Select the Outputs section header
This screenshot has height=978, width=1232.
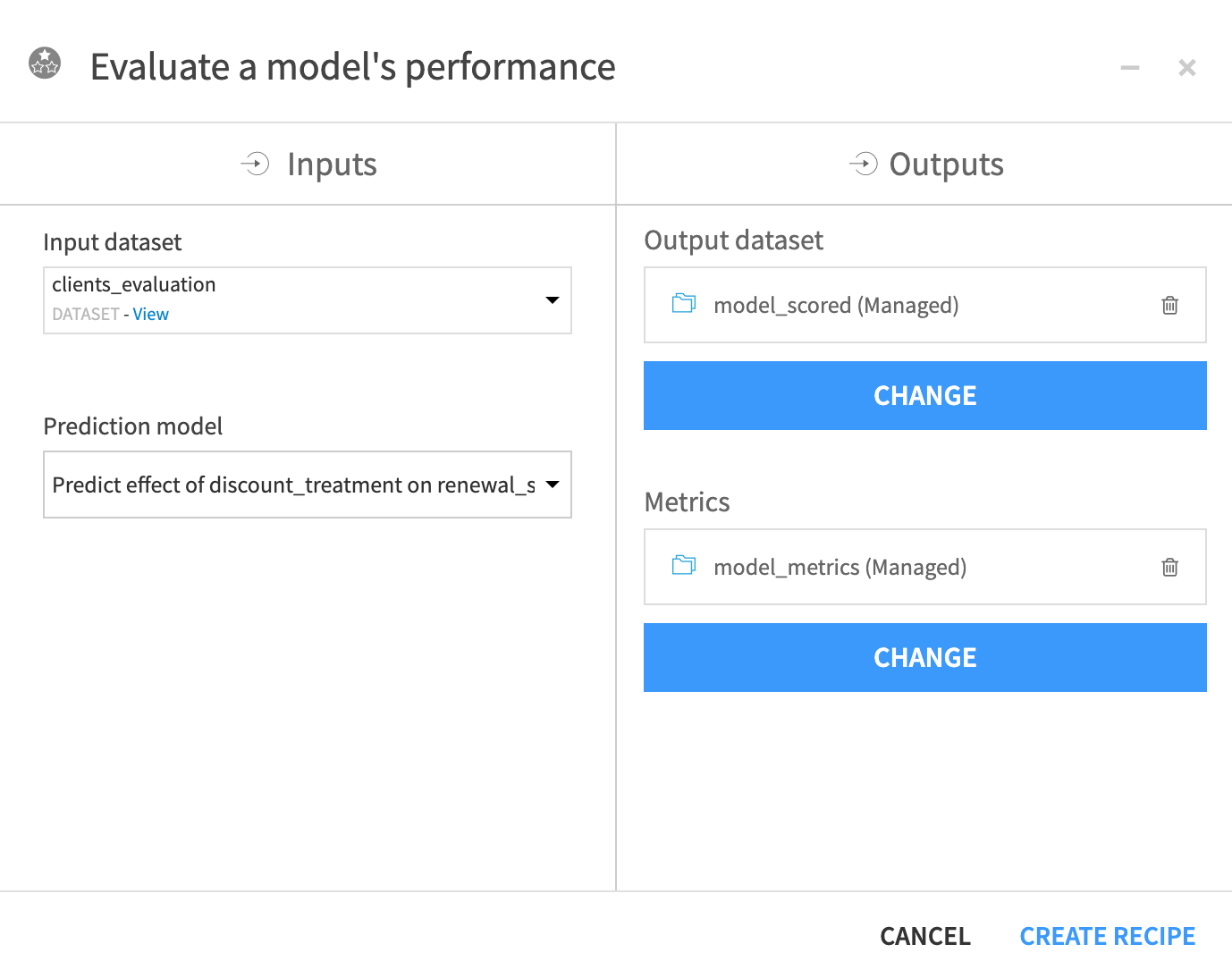(946, 164)
